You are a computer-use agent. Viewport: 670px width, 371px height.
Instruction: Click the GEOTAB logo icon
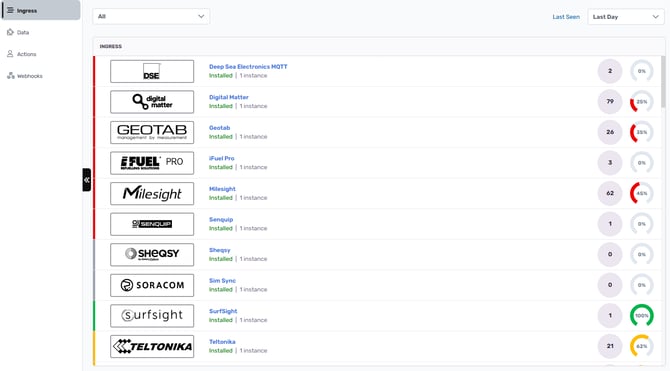pos(152,132)
